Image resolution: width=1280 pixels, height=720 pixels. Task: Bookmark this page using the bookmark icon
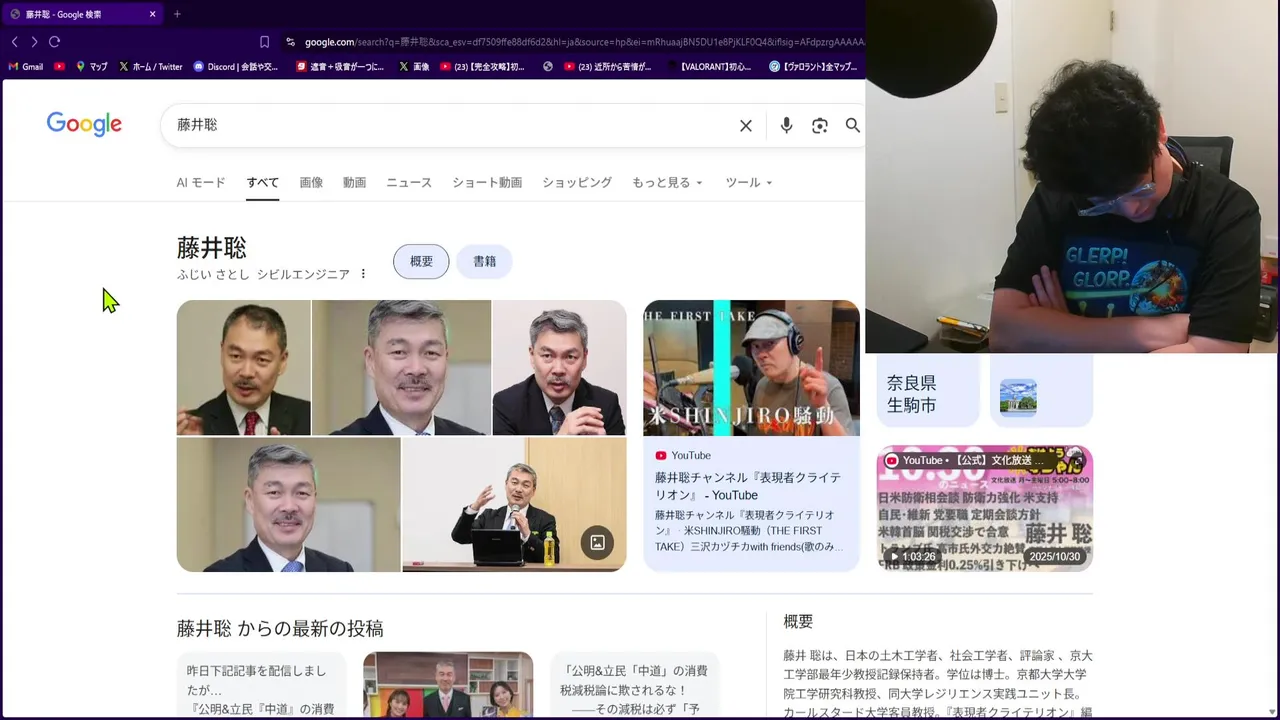pos(264,42)
